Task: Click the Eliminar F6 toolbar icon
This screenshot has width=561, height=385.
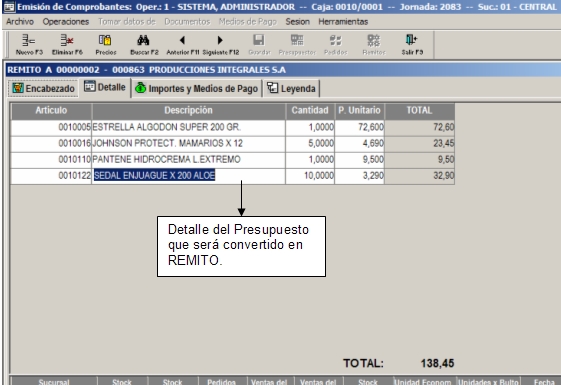Action: click(x=67, y=45)
